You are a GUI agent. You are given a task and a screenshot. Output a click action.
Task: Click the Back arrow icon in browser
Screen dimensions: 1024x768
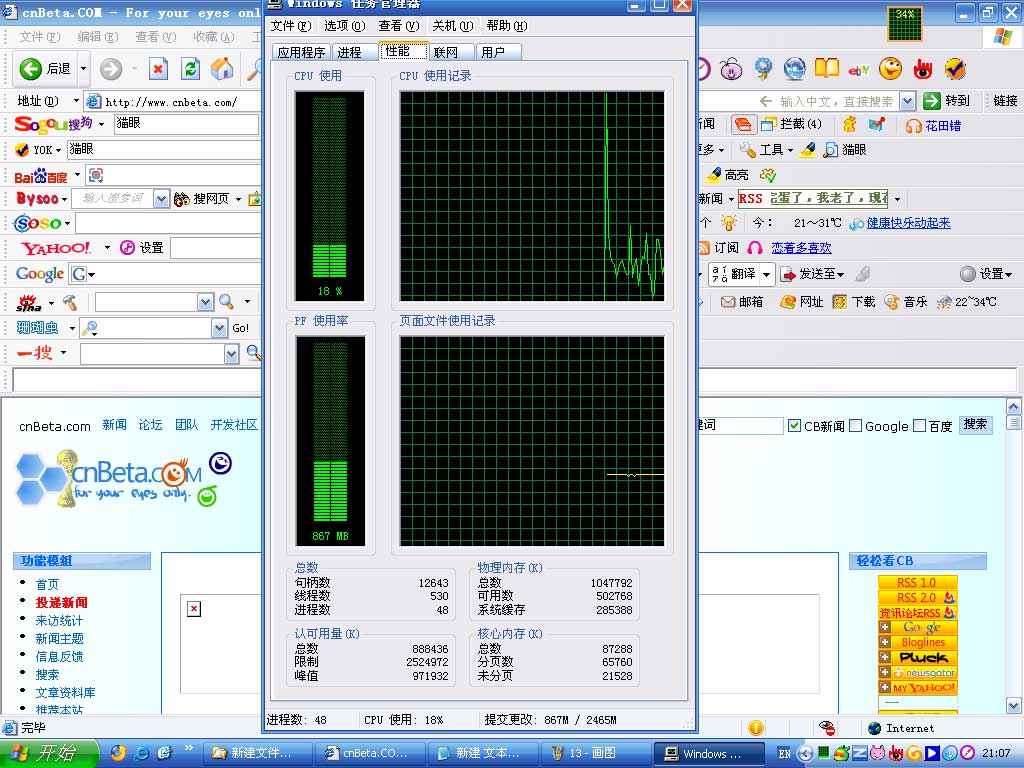tap(30, 69)
